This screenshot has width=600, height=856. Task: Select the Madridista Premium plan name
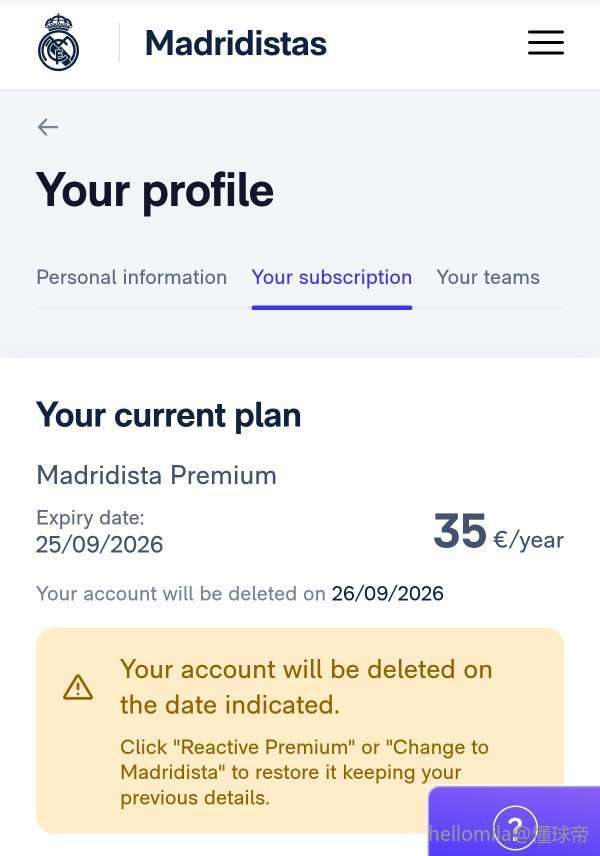pos(156,475)
